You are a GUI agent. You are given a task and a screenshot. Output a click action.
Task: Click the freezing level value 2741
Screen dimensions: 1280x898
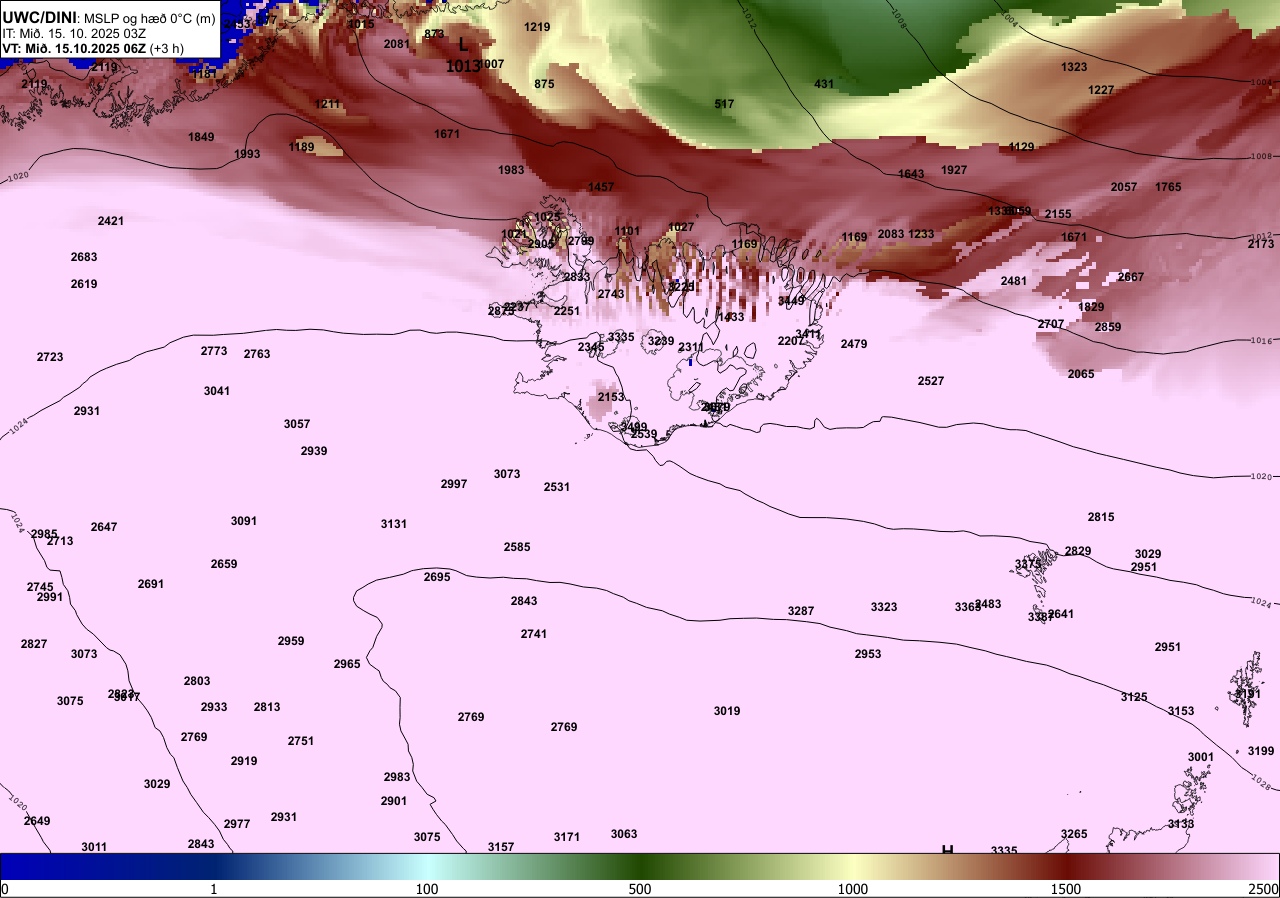(x=534, y=634)
